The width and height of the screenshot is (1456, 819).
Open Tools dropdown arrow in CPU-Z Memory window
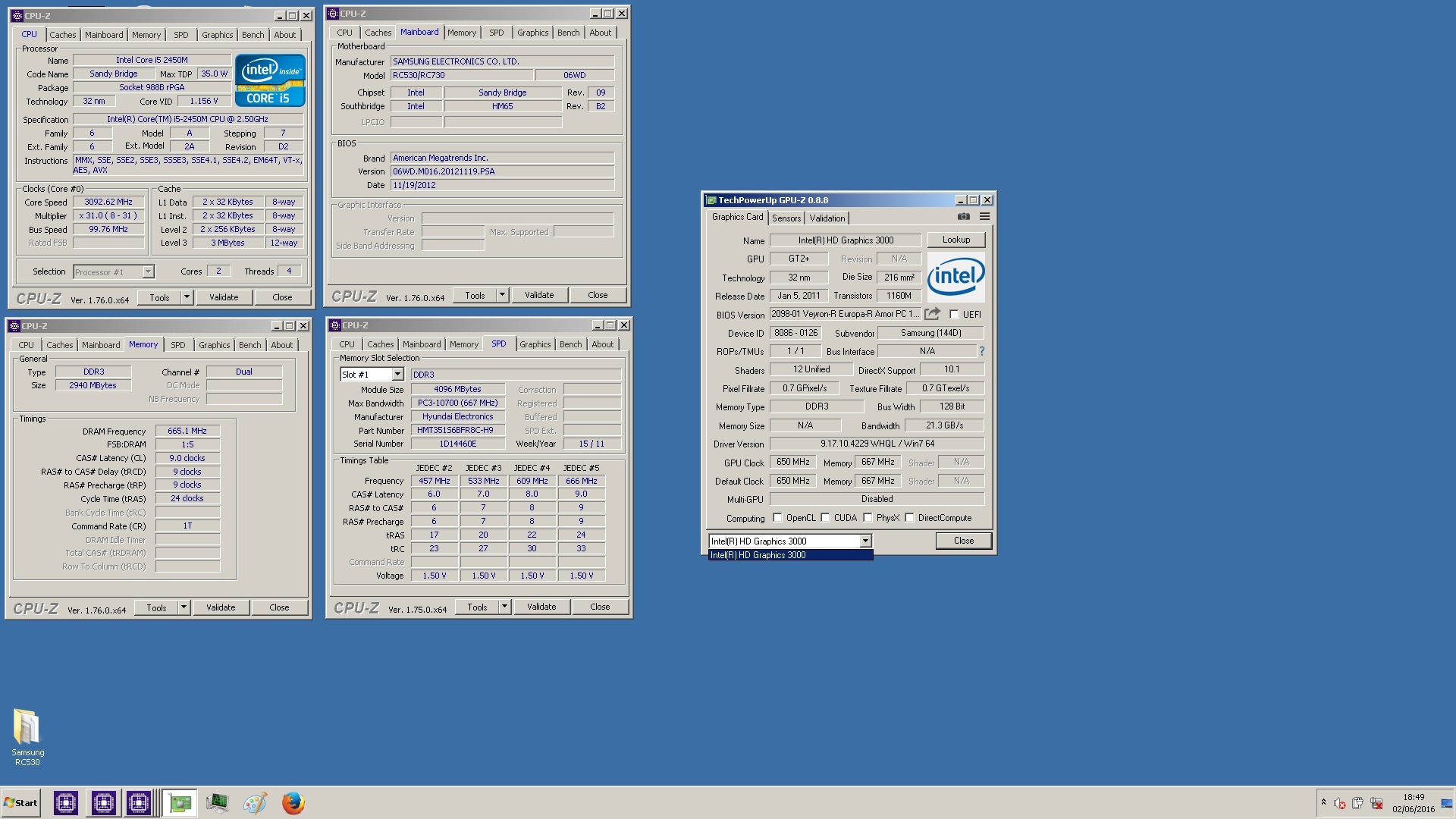click(x=184, y=607)
